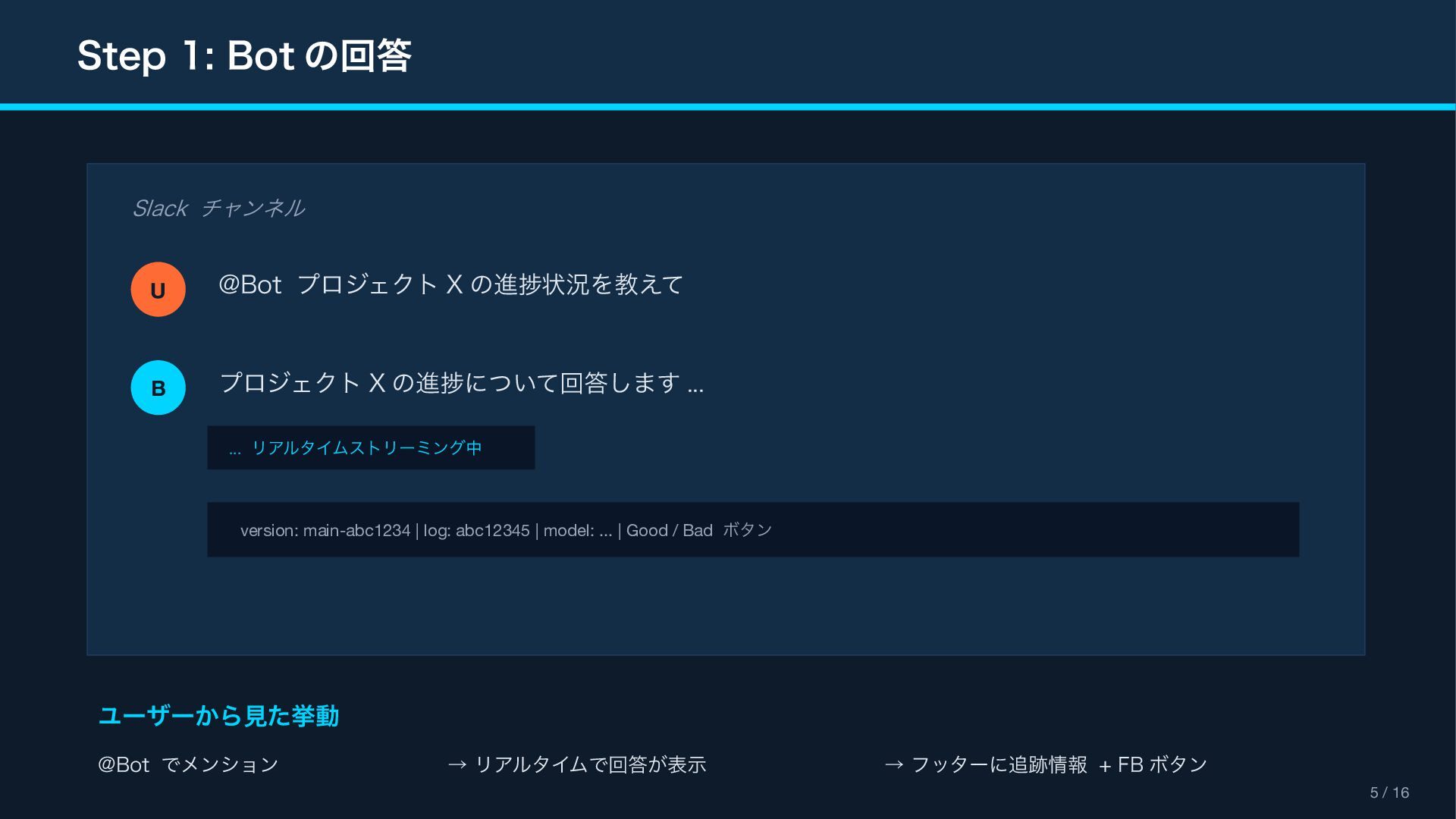Click the cyan divider line under title
This screenshot has width=1456, height=819.
point(728,107)
